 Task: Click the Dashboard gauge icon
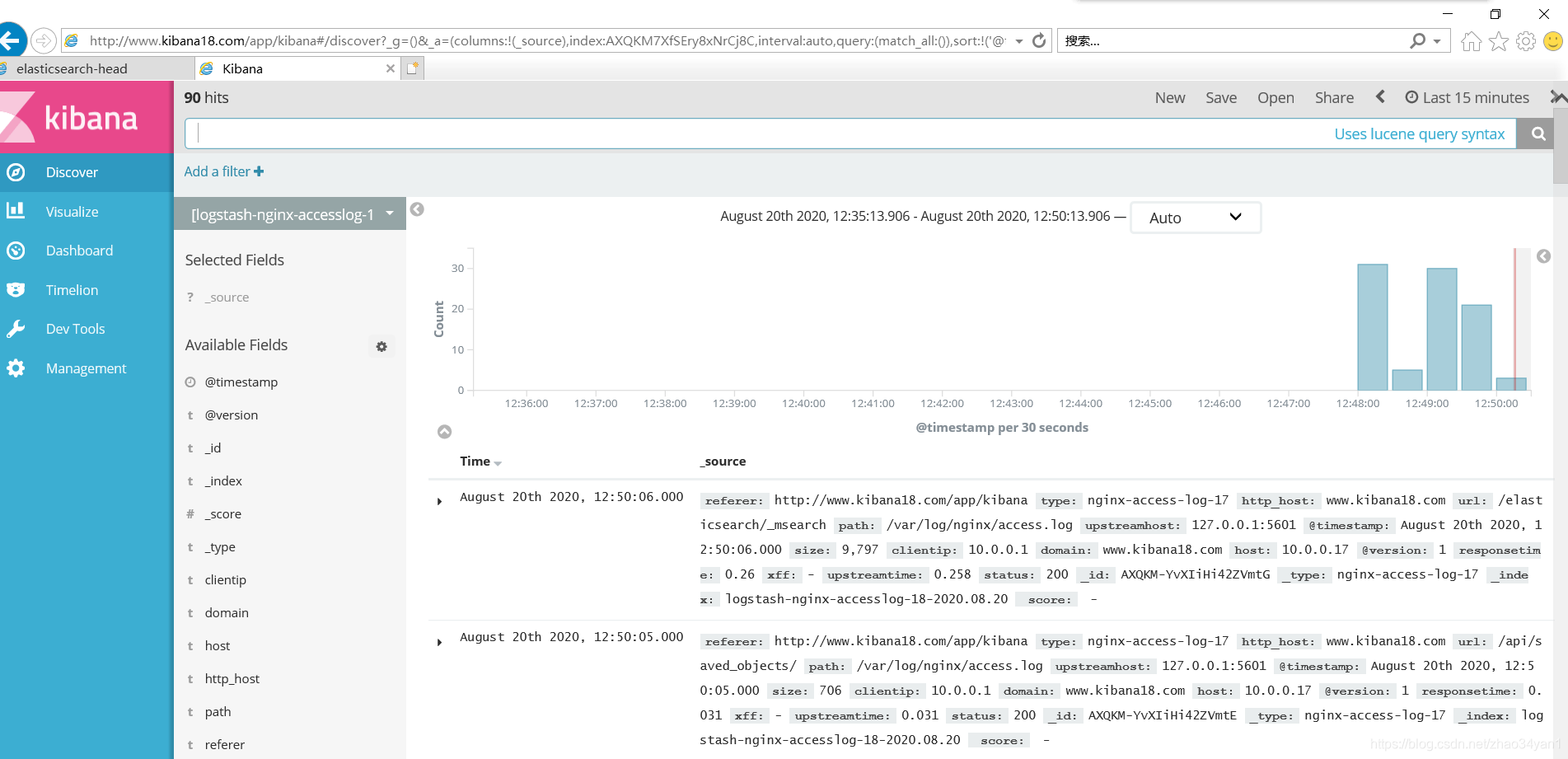[16, 251]
